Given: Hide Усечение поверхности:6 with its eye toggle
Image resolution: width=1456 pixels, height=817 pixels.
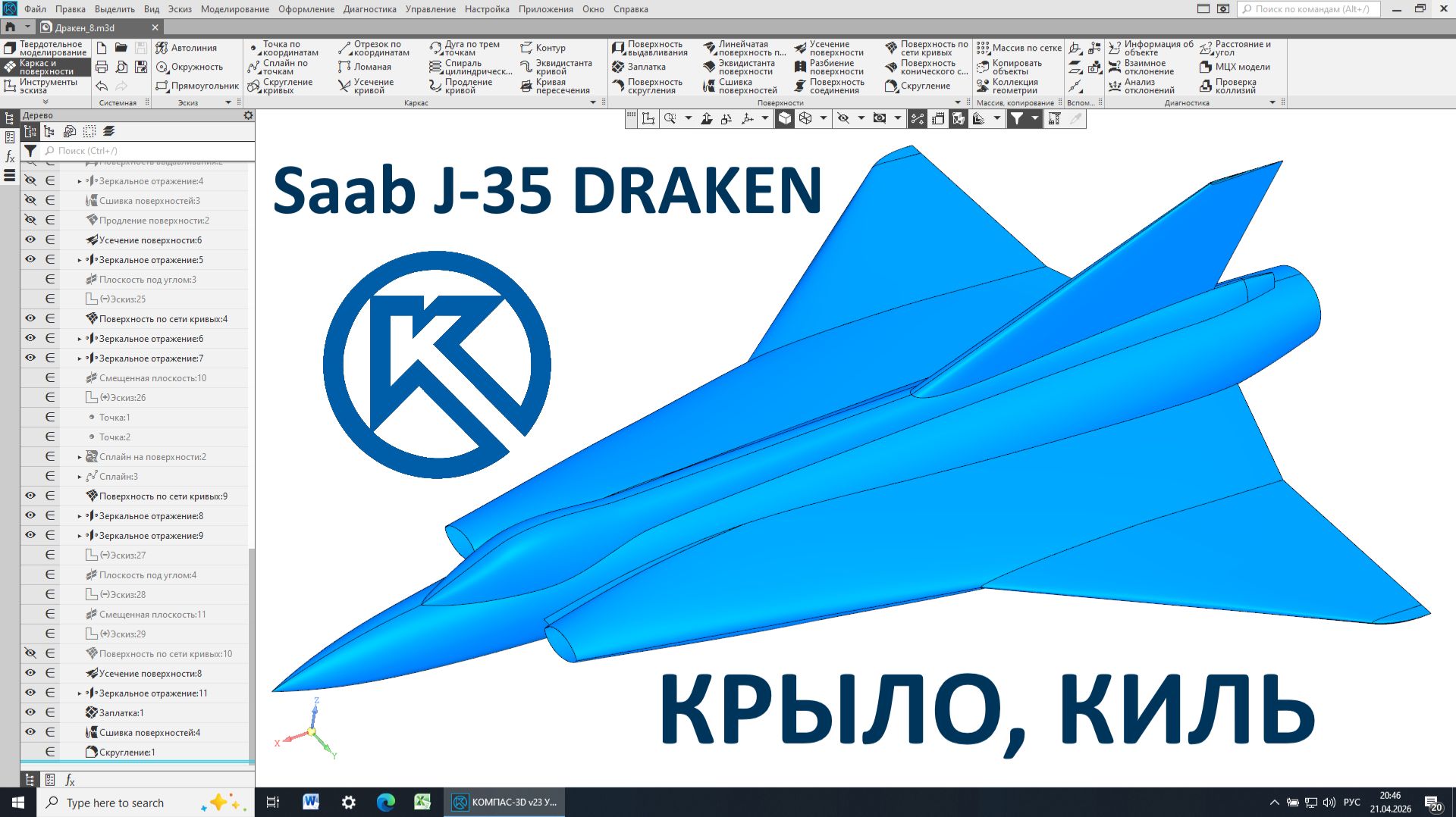Looking at the screenshot, I should coord(29,239).
